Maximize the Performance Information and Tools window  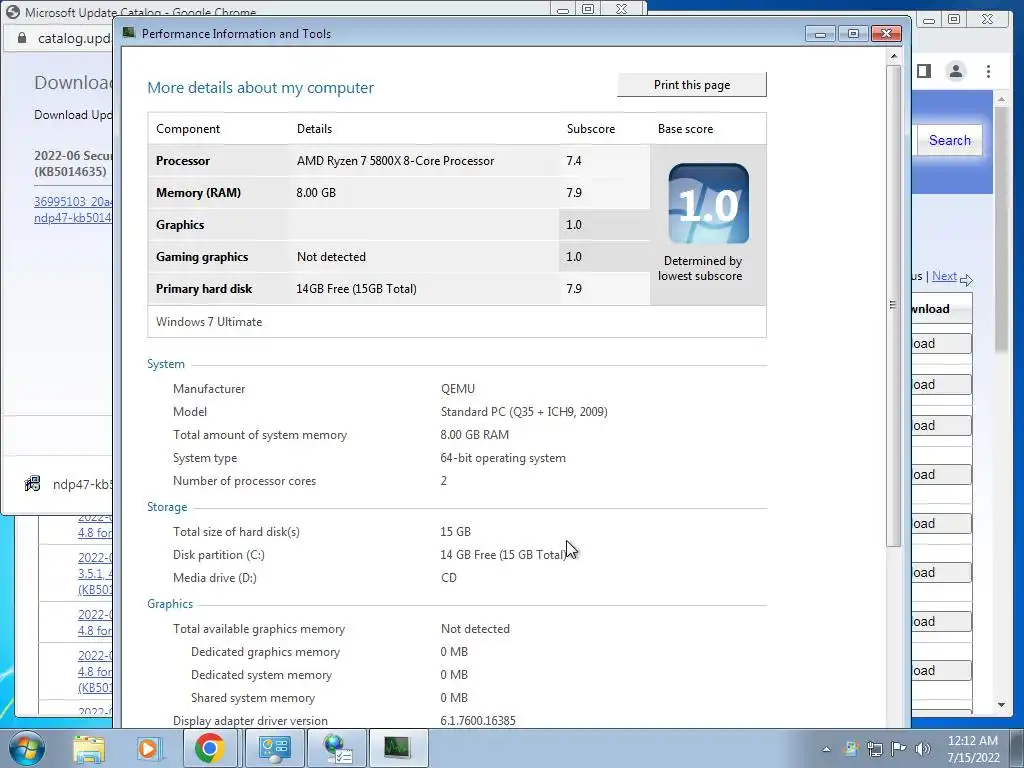click(x=853, y=33)
